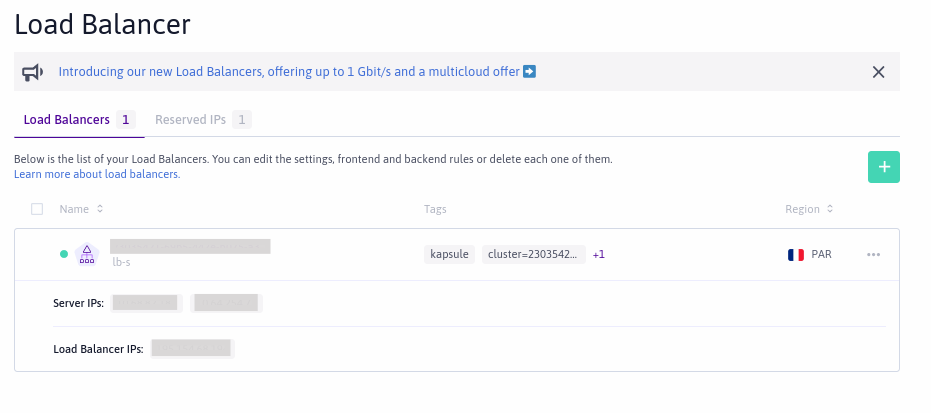Click the French flag in Region column
The image size is (931, 413).
pyautogui.click(x=796, y=254)
